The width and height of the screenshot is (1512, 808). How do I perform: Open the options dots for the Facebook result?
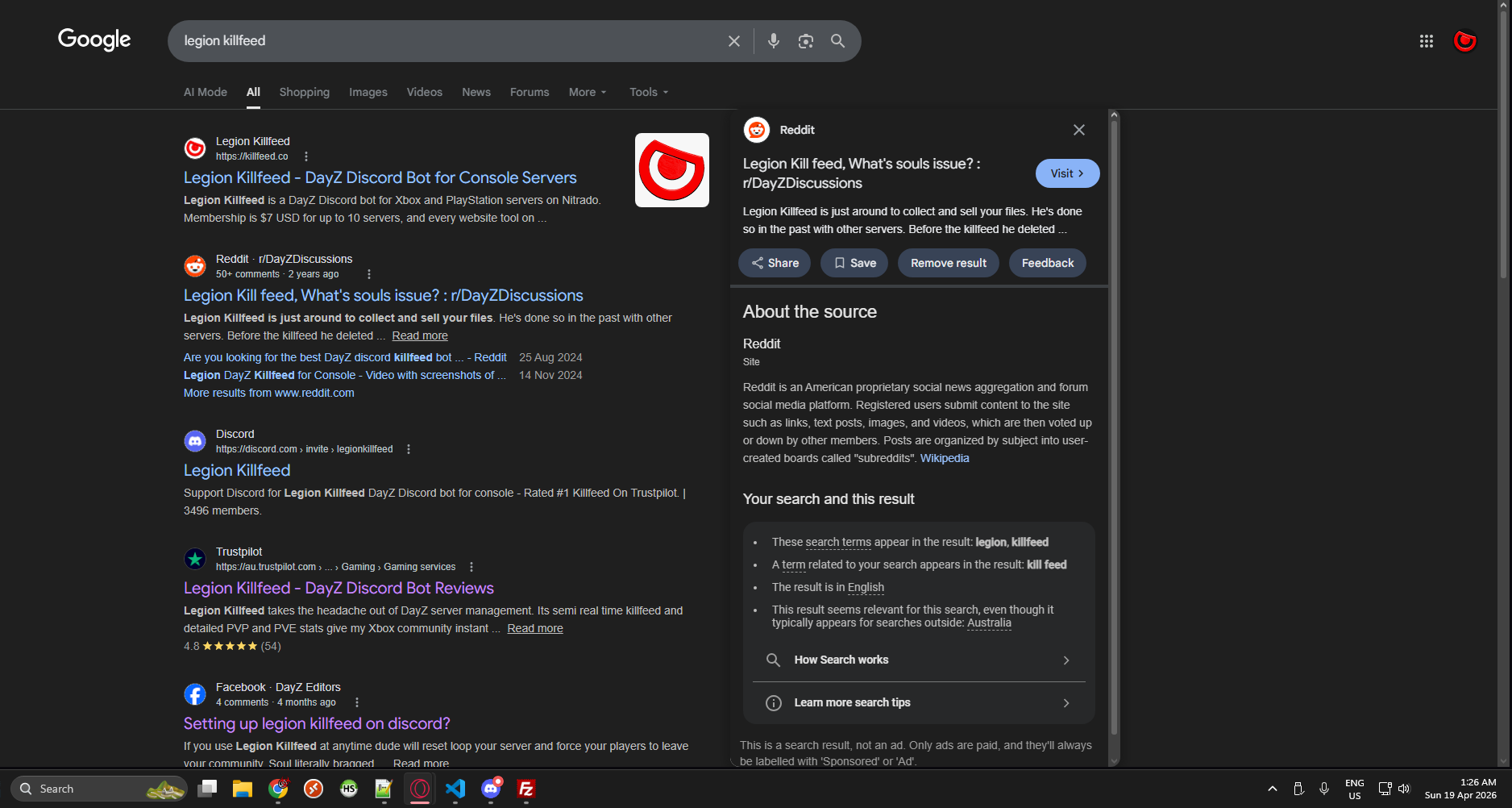point(357,702)
